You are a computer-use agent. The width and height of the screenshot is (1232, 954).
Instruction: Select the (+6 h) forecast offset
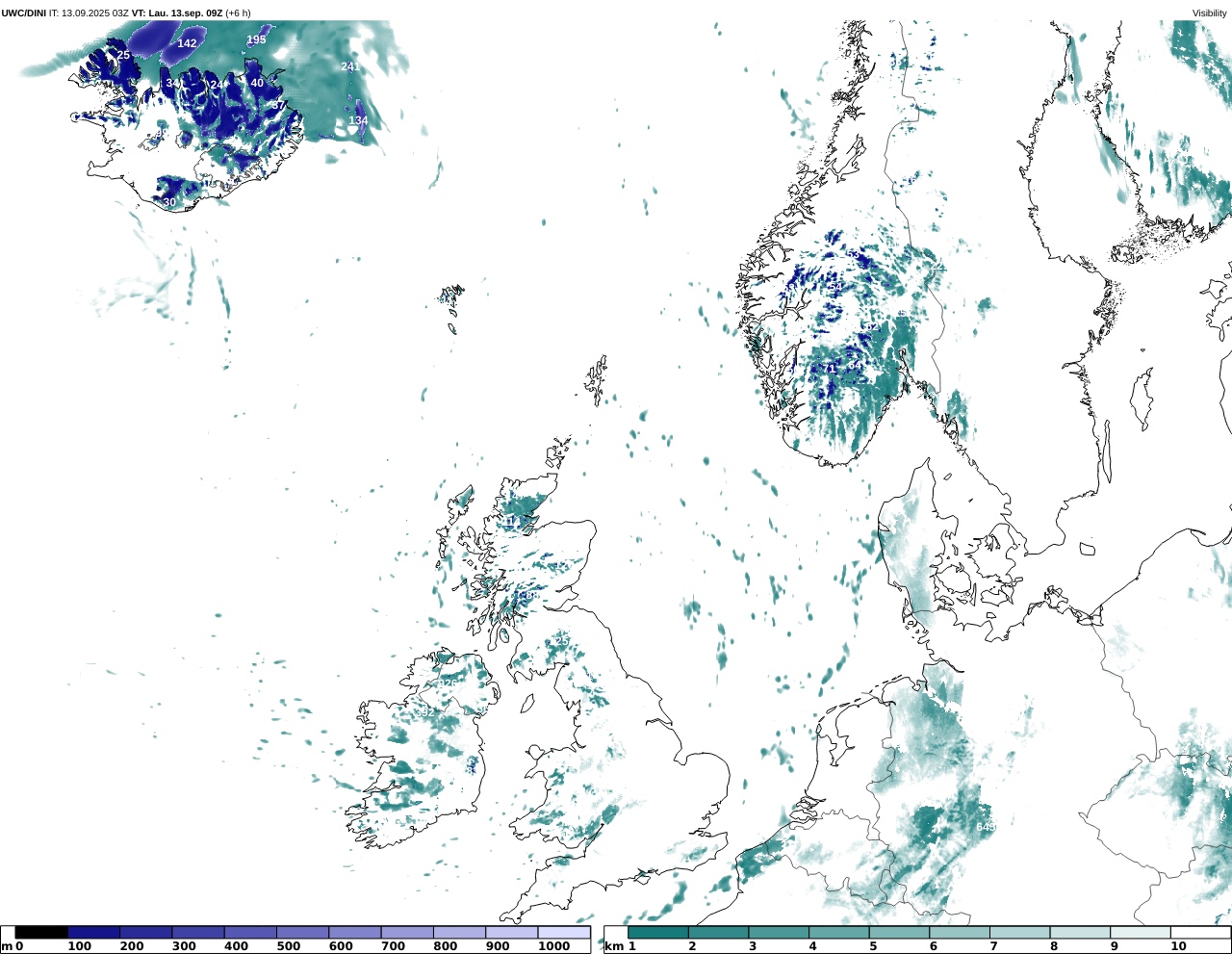coord(239,13)
